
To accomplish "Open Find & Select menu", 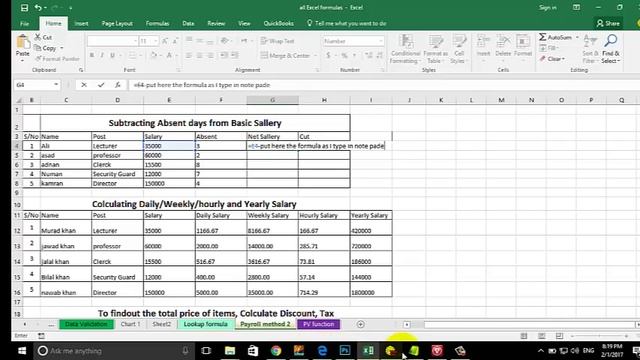I will pos(611,49).
